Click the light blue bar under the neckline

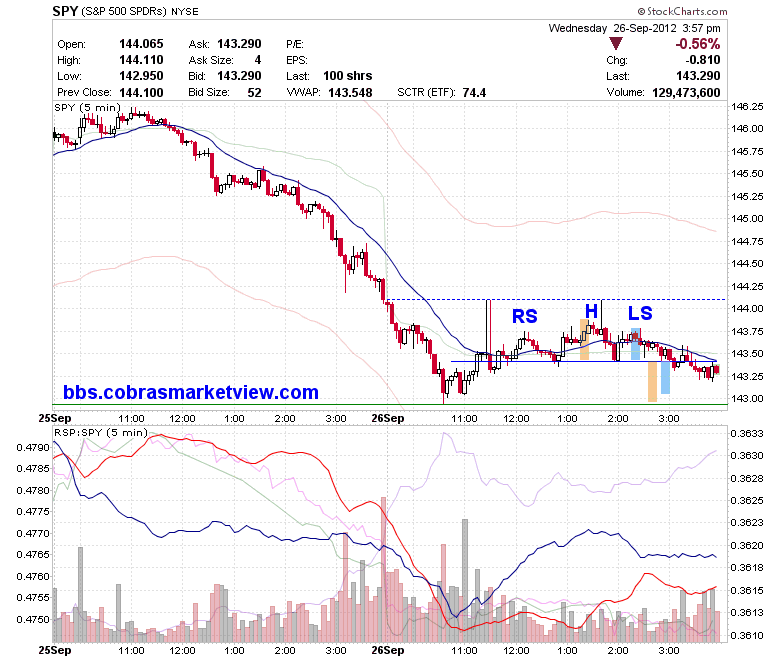[665, 377]
